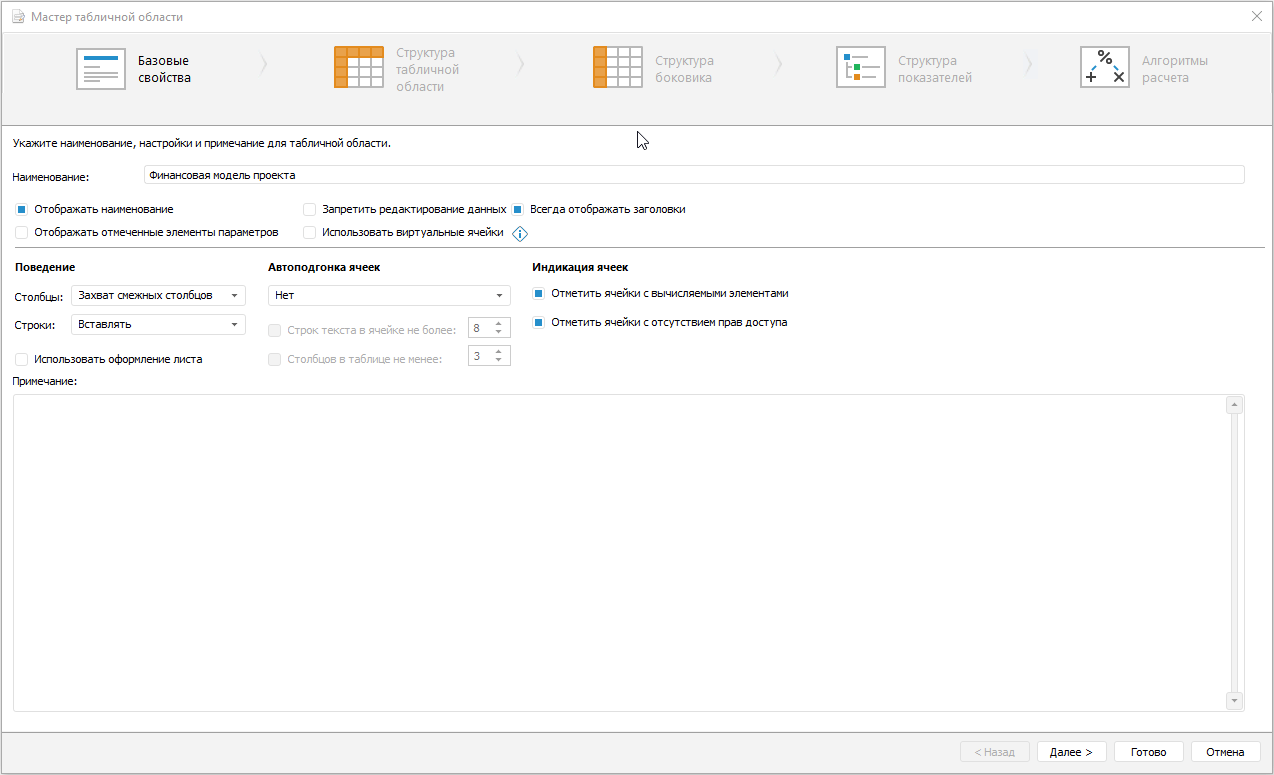
Task: Click the Наименование text field
Action: 693,175
